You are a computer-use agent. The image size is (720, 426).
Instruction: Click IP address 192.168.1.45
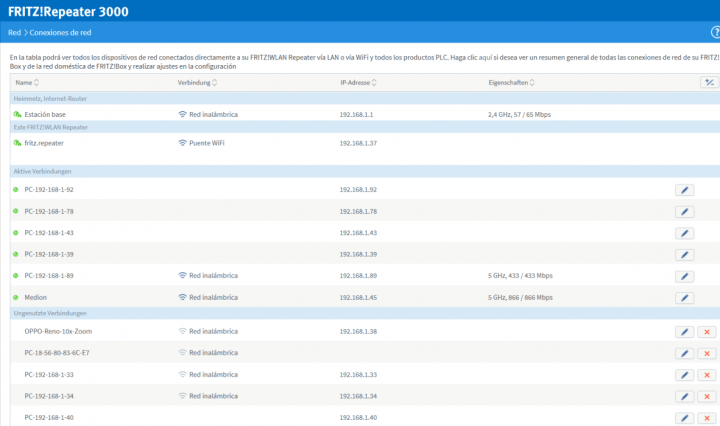click(x=358, y=297)
